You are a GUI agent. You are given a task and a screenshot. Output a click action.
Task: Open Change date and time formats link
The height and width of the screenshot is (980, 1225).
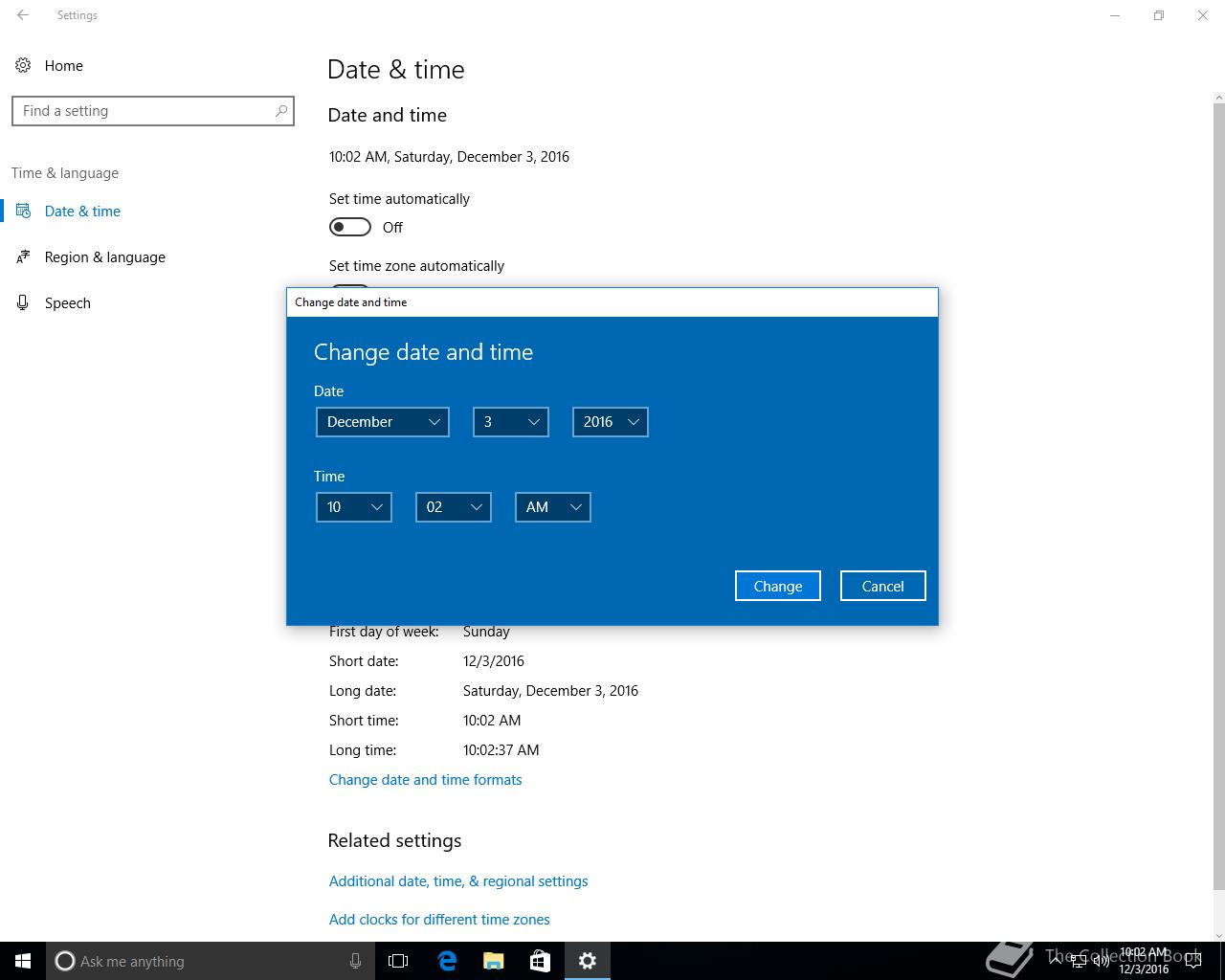[x=426, y=779]
